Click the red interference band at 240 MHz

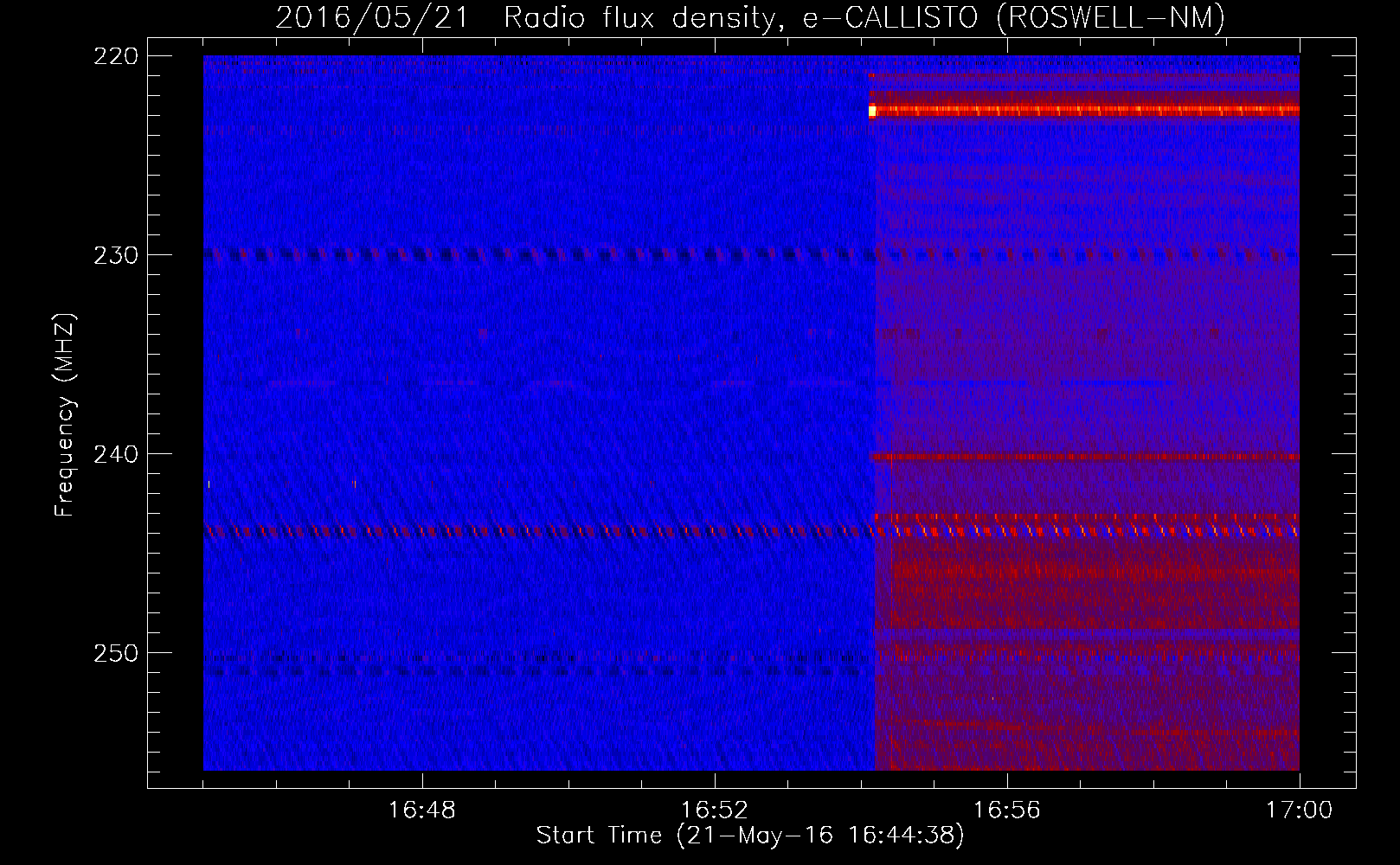(1084, 457)
